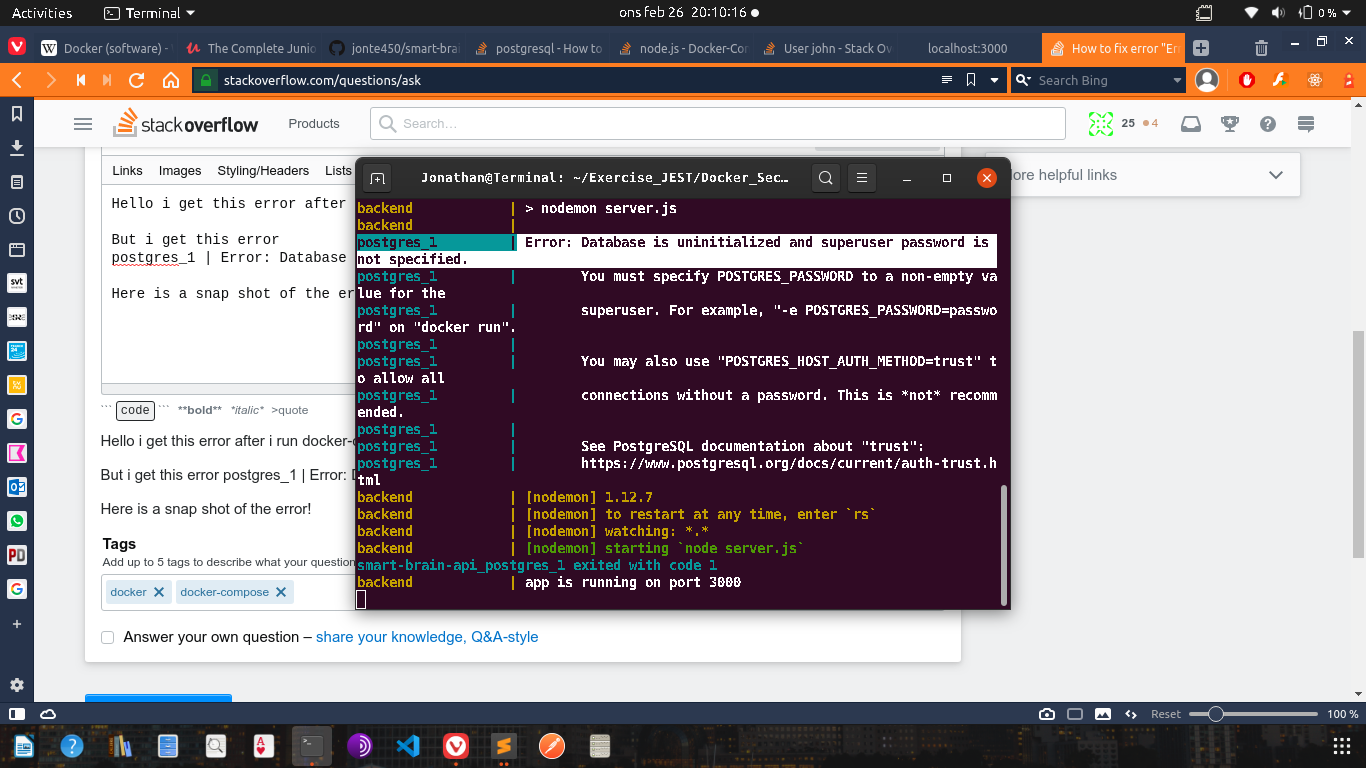Bookmark the current page
The width and height of the screenshot is (1366, 768).
coord(971,80)
